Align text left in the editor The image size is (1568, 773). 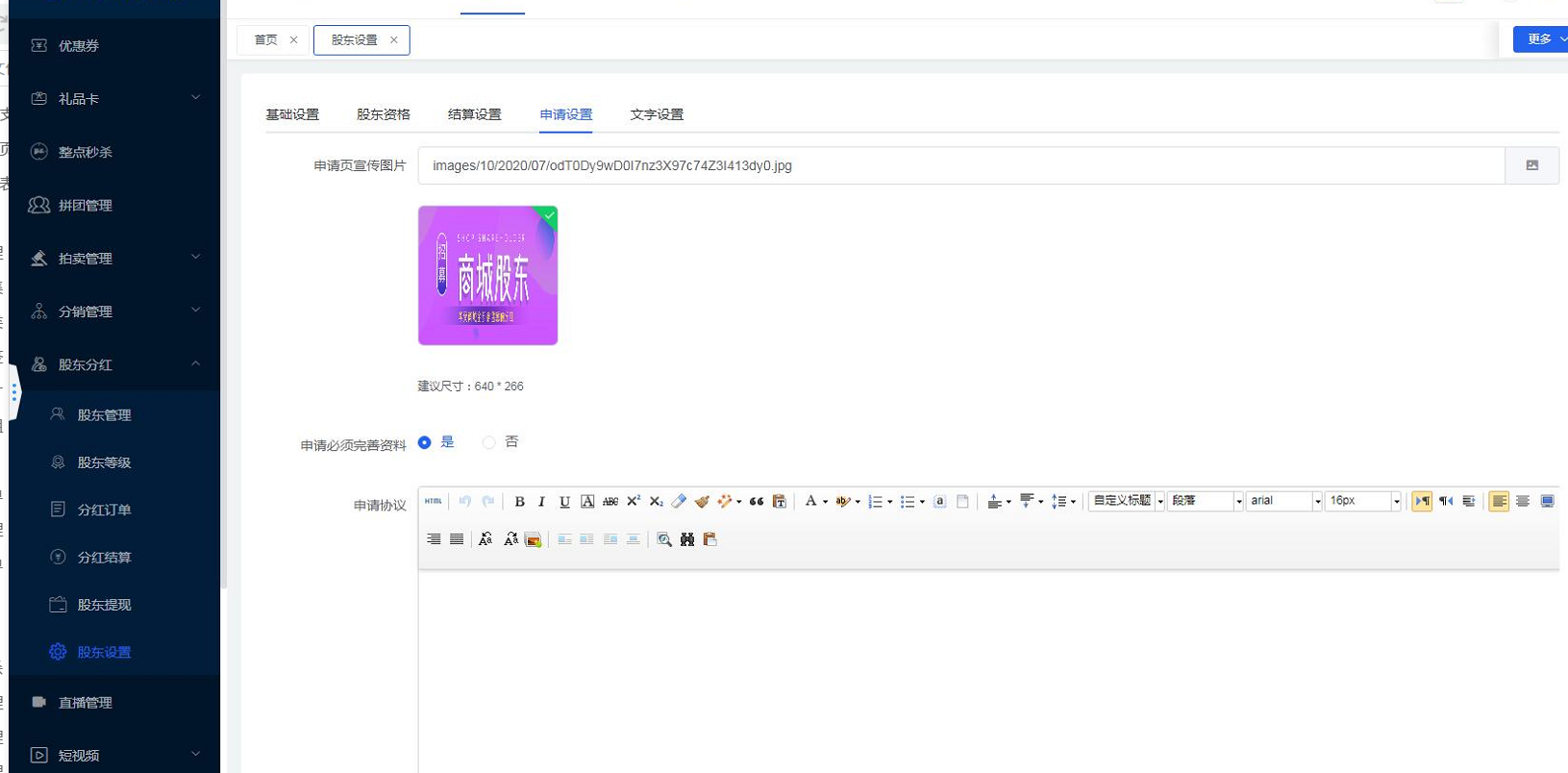pos(1499,501)
